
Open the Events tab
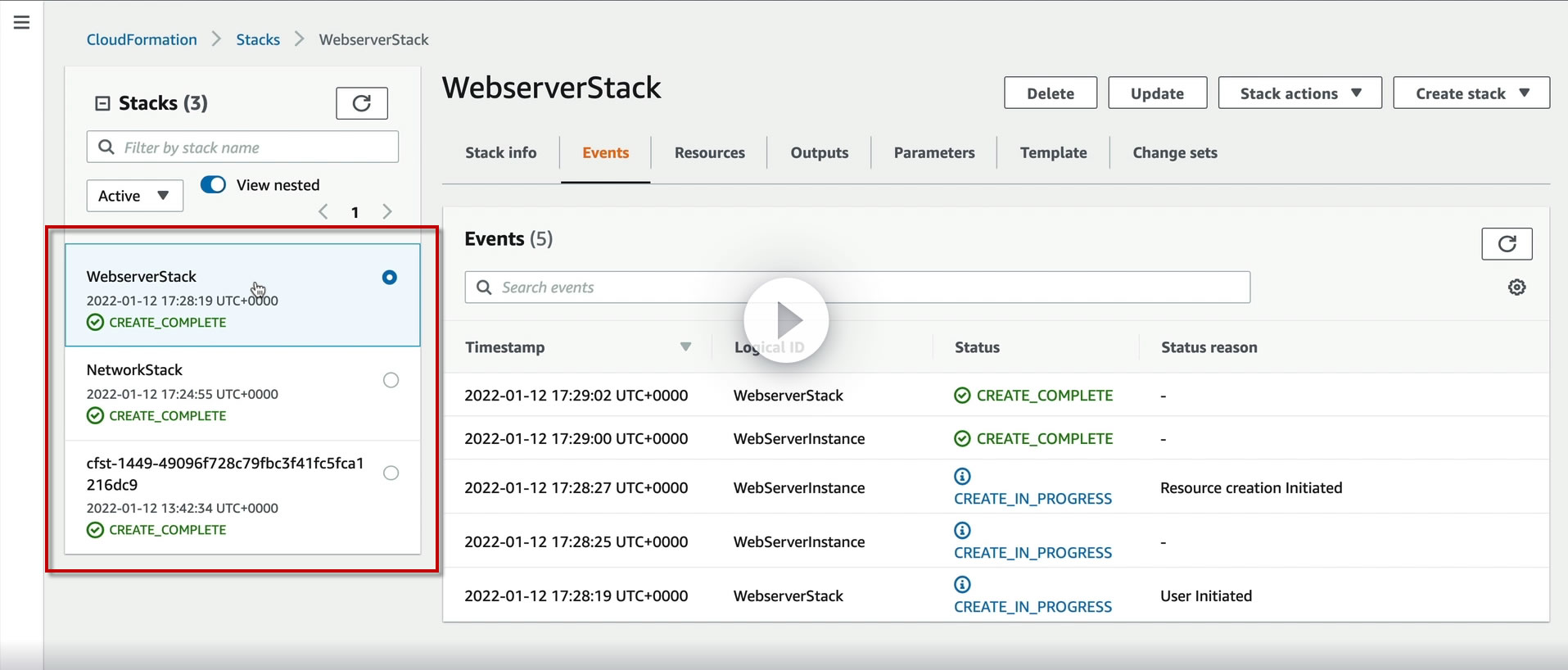[606, 153]
